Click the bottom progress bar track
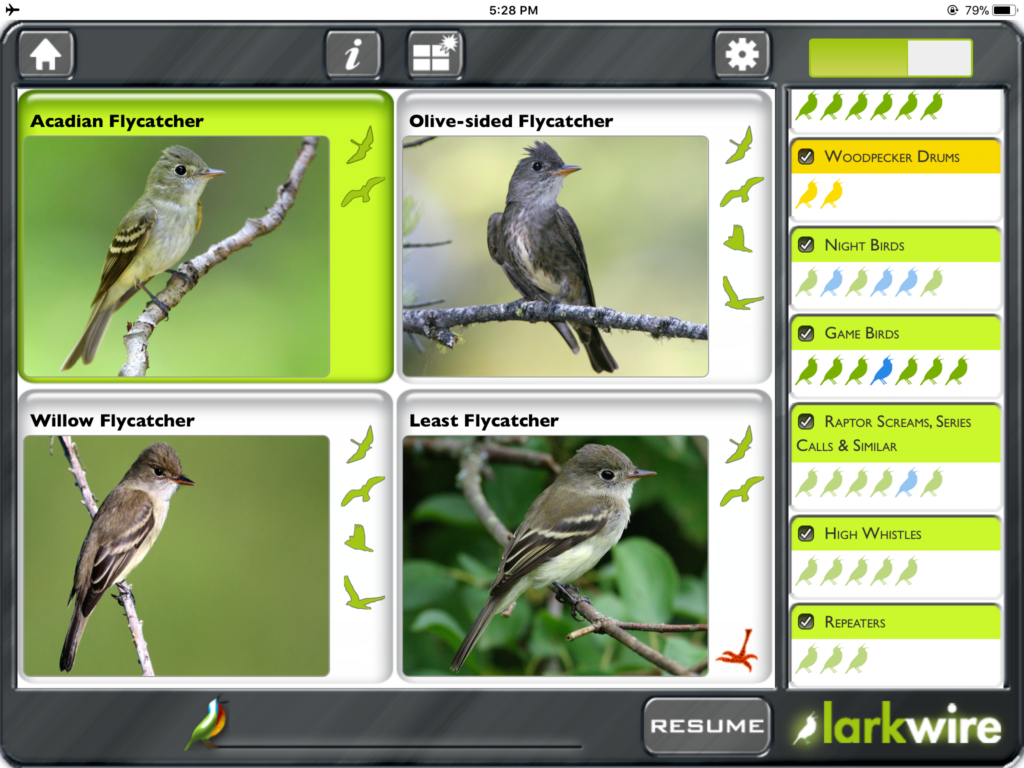1024x768 pixels. click(398, 746)
